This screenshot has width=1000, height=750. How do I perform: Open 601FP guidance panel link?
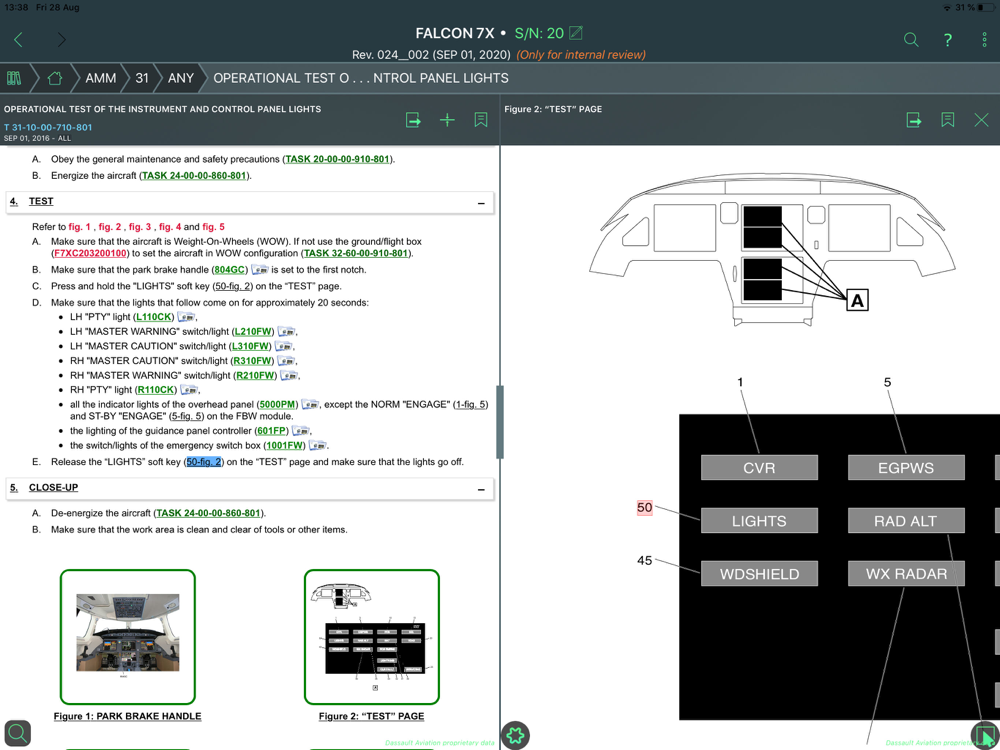(x=272, y=431)
